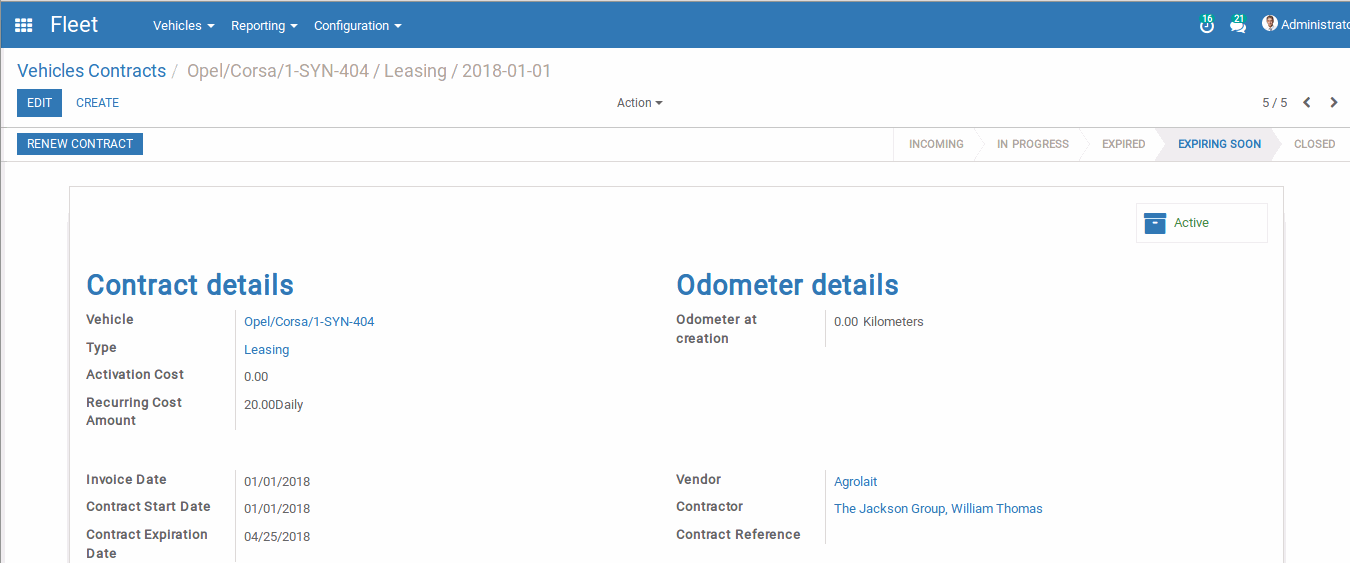This screenshot has height=563, width=1350.
Task: Open the Agrolait vendor link
Action: [855, 482]
